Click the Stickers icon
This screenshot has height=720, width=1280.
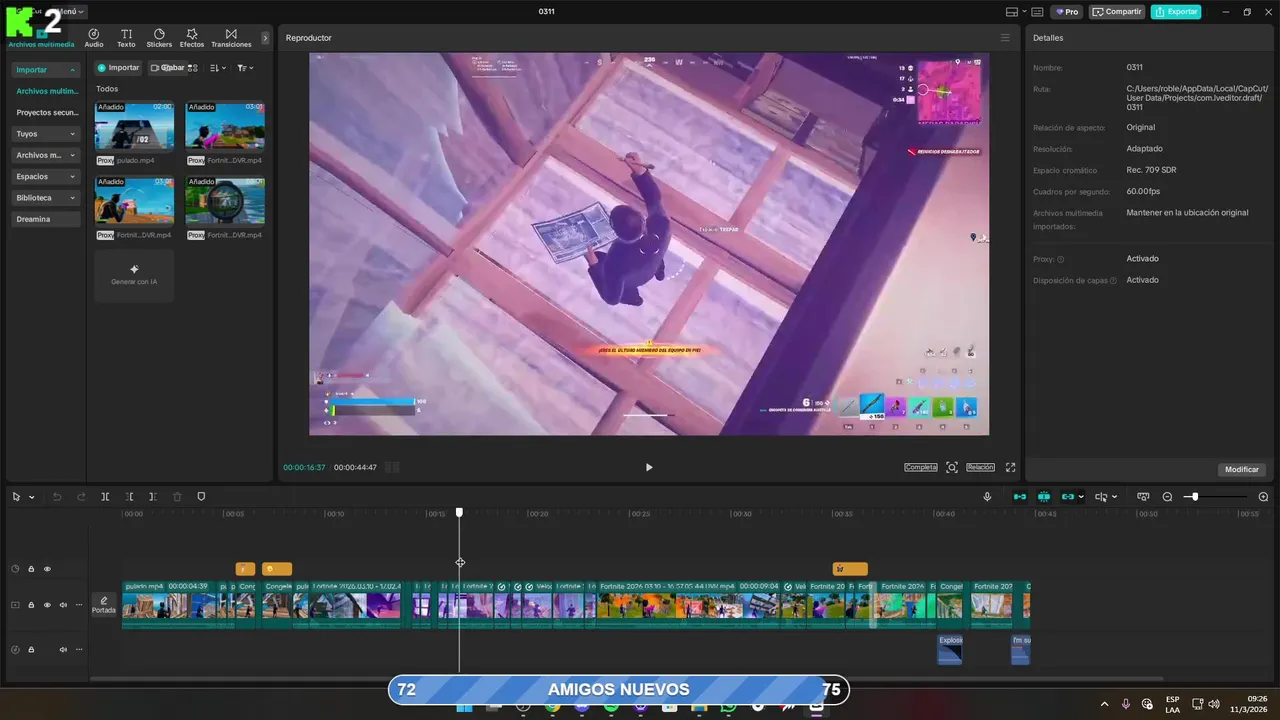point(159,38)
